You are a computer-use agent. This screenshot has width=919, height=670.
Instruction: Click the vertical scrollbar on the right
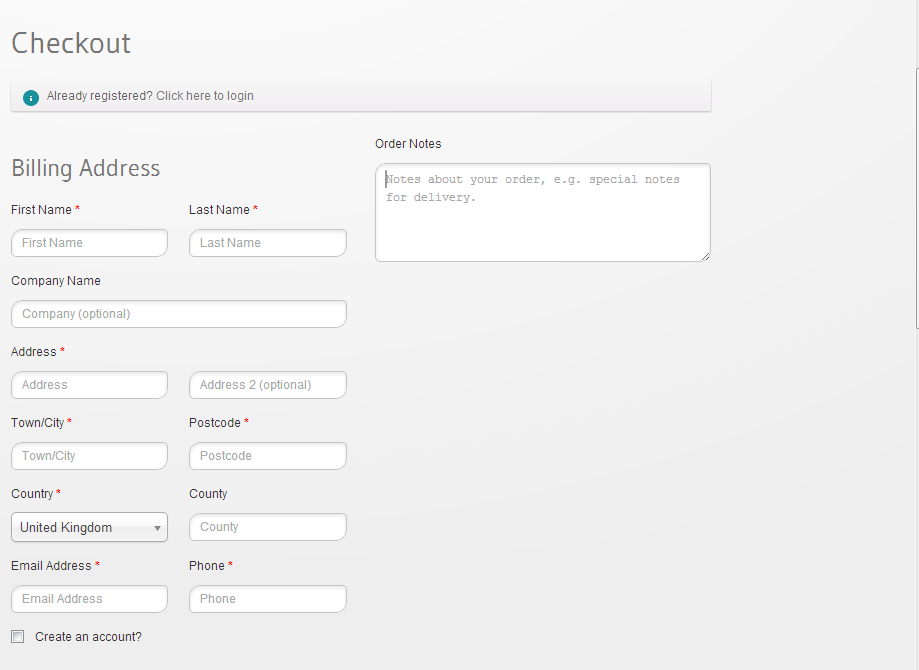pyautogui.click(x=914, y=200)
